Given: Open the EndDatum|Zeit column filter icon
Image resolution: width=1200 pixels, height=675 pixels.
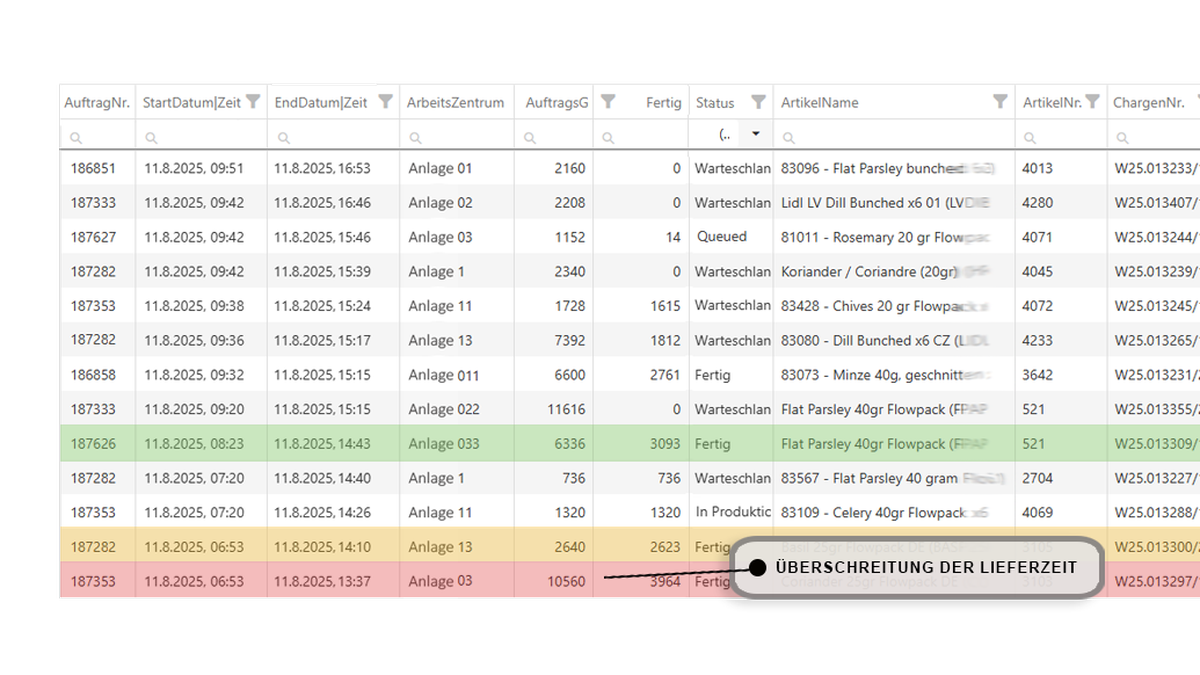Looking at the screenshot, I should pyautogui.click(x=385, y=101).
